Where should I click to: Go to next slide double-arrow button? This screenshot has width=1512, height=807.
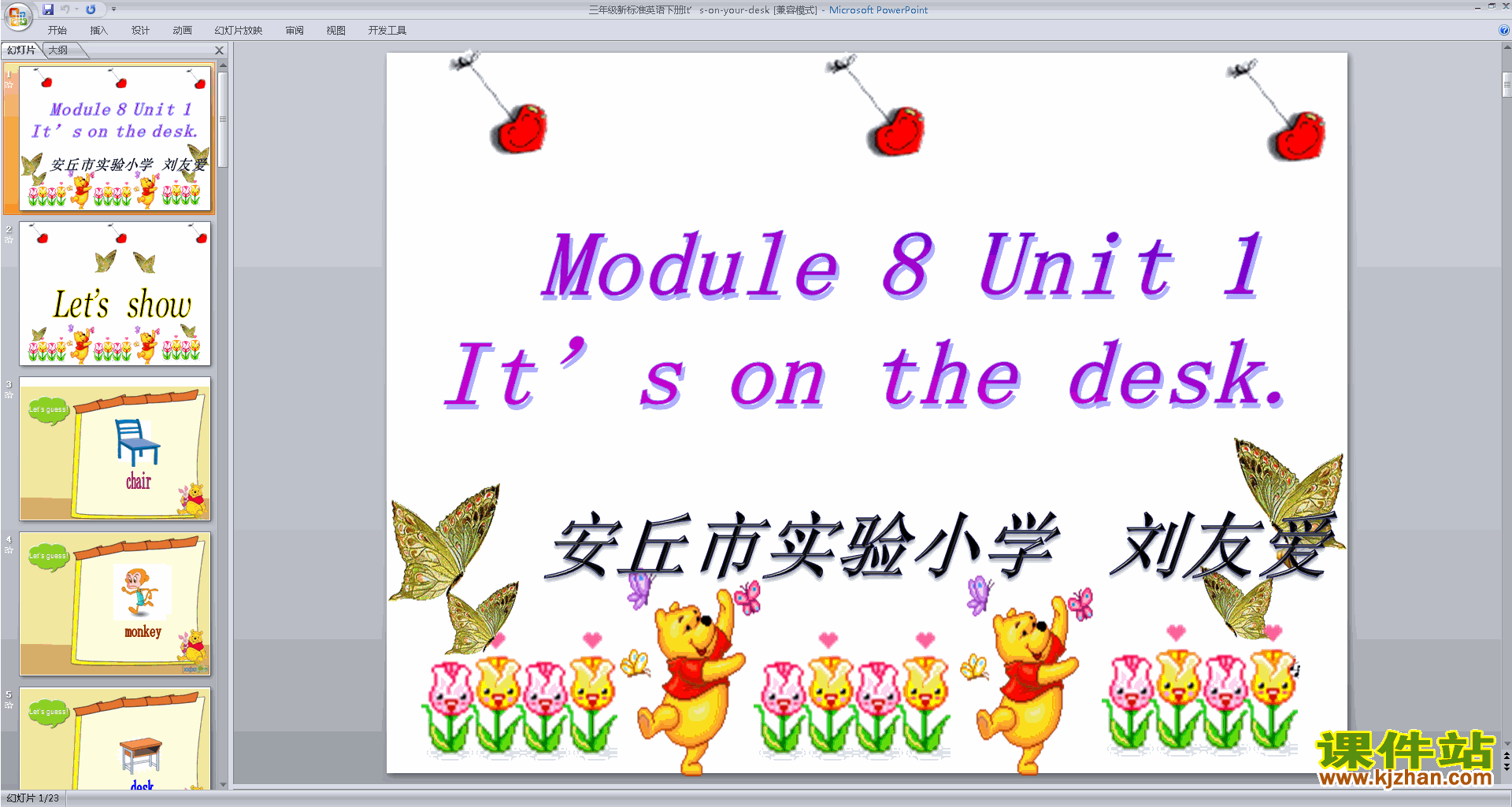pos(1506,767)
